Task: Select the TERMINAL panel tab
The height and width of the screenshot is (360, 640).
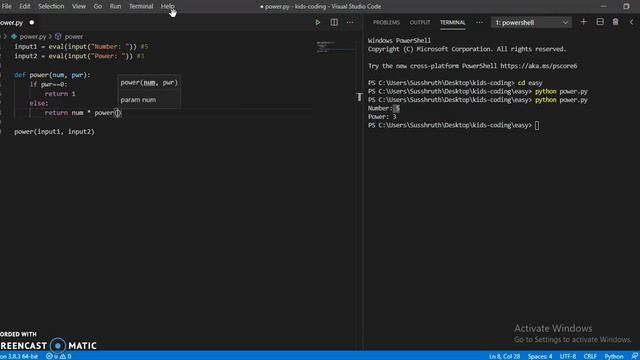Action: click(x=453, y=22)
